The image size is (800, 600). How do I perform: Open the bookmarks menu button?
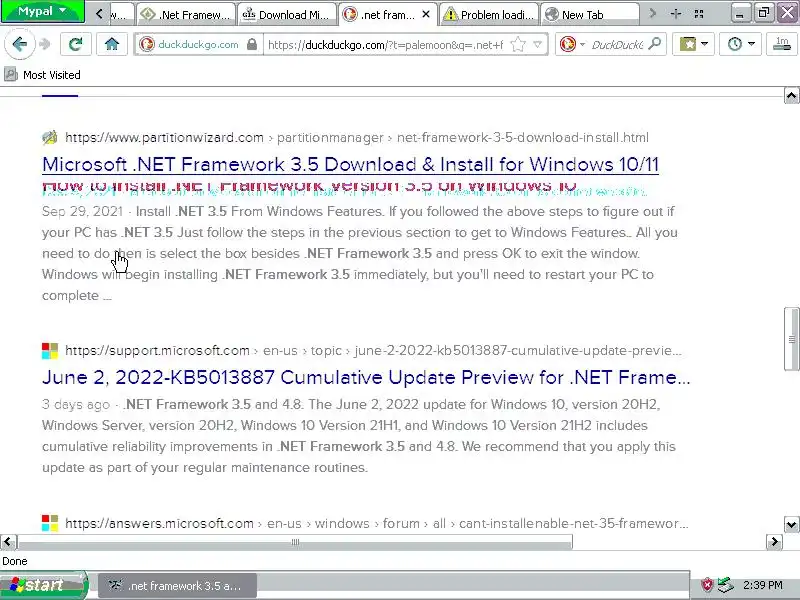pos(693,44)
